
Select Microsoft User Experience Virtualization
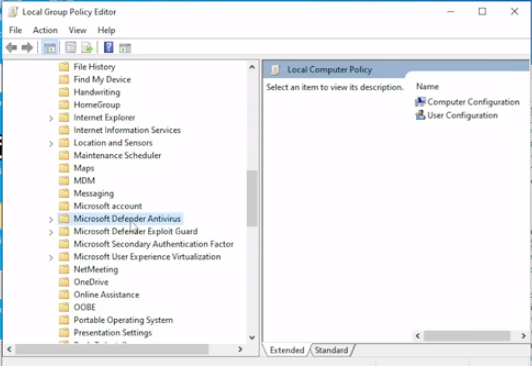click(147, 257)
